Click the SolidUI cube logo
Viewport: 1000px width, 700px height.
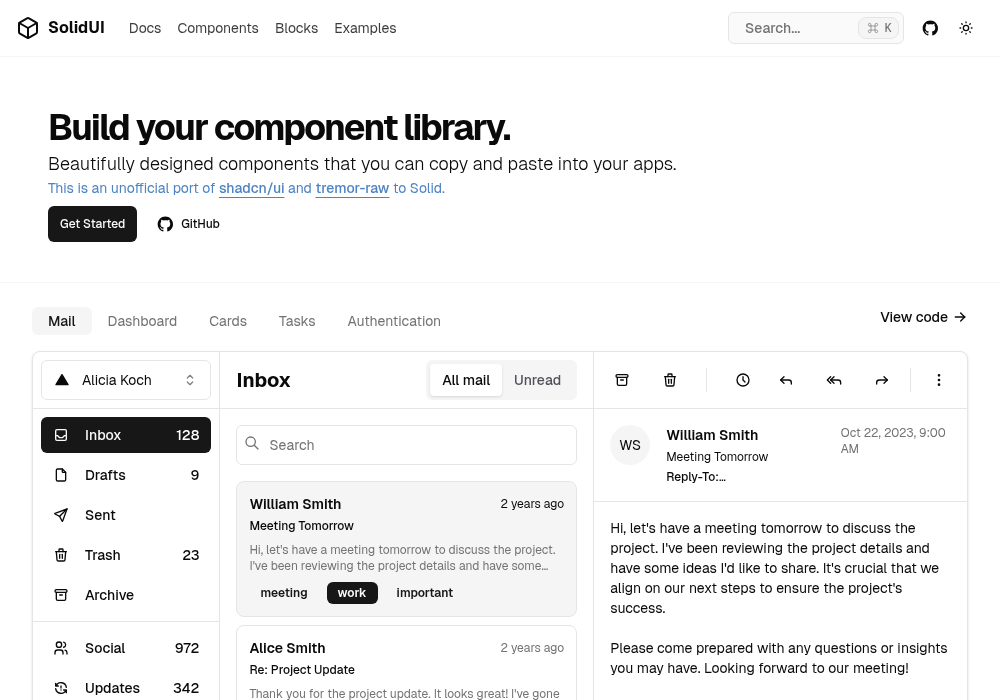click(28, 28)
